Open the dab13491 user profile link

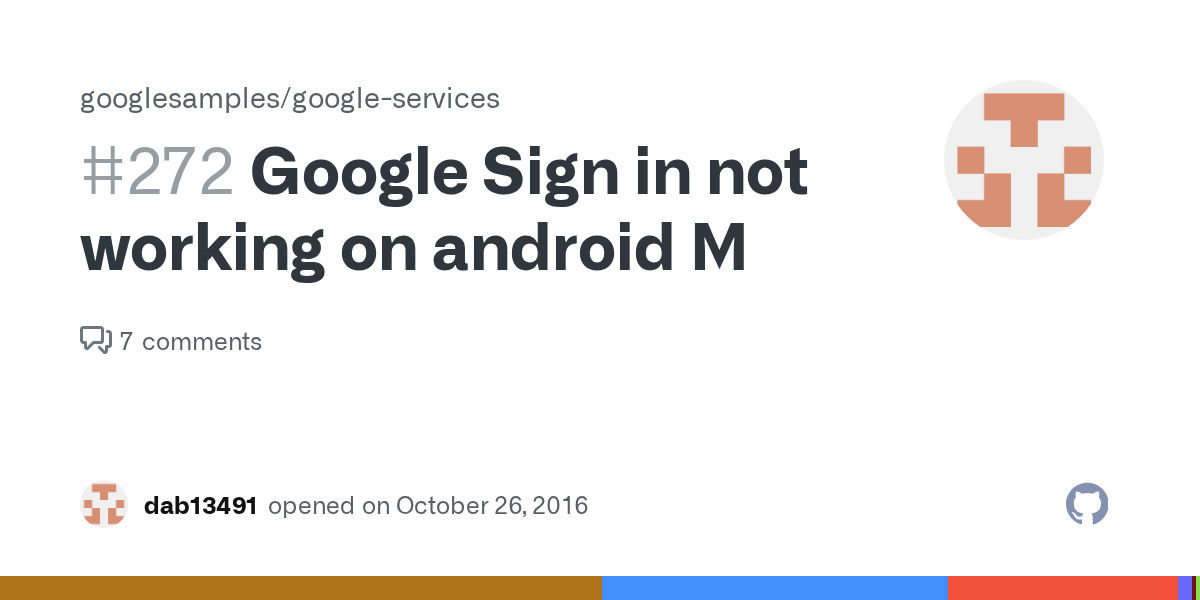click(x=200, y=506)
